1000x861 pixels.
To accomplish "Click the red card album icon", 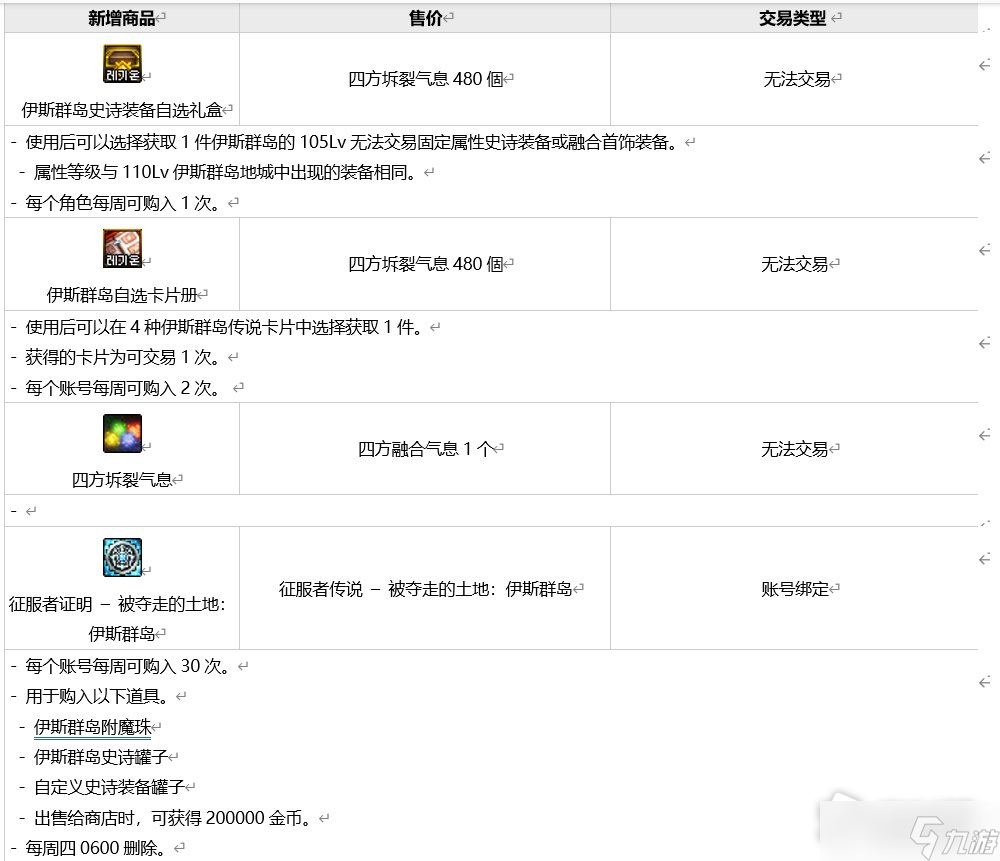I will [x=122, y=248].
